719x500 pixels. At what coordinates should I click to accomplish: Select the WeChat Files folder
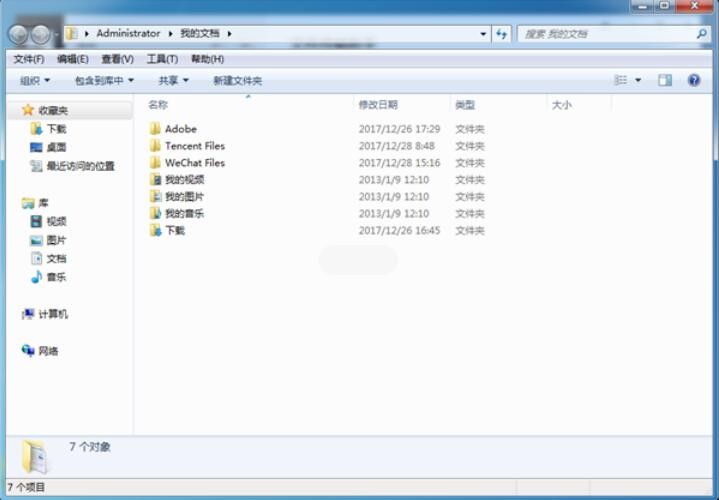pos(194,163)
